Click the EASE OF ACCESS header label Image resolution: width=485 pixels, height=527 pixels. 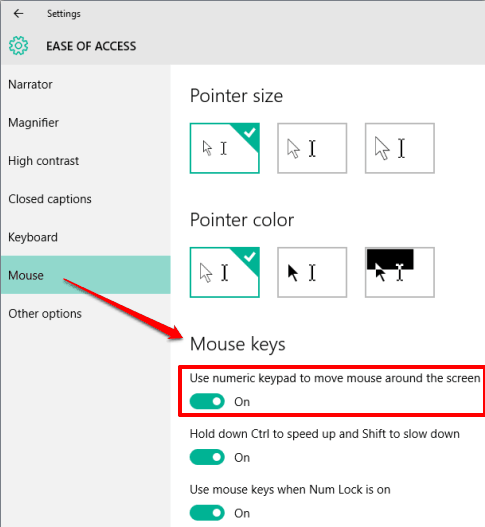(91, 46)
